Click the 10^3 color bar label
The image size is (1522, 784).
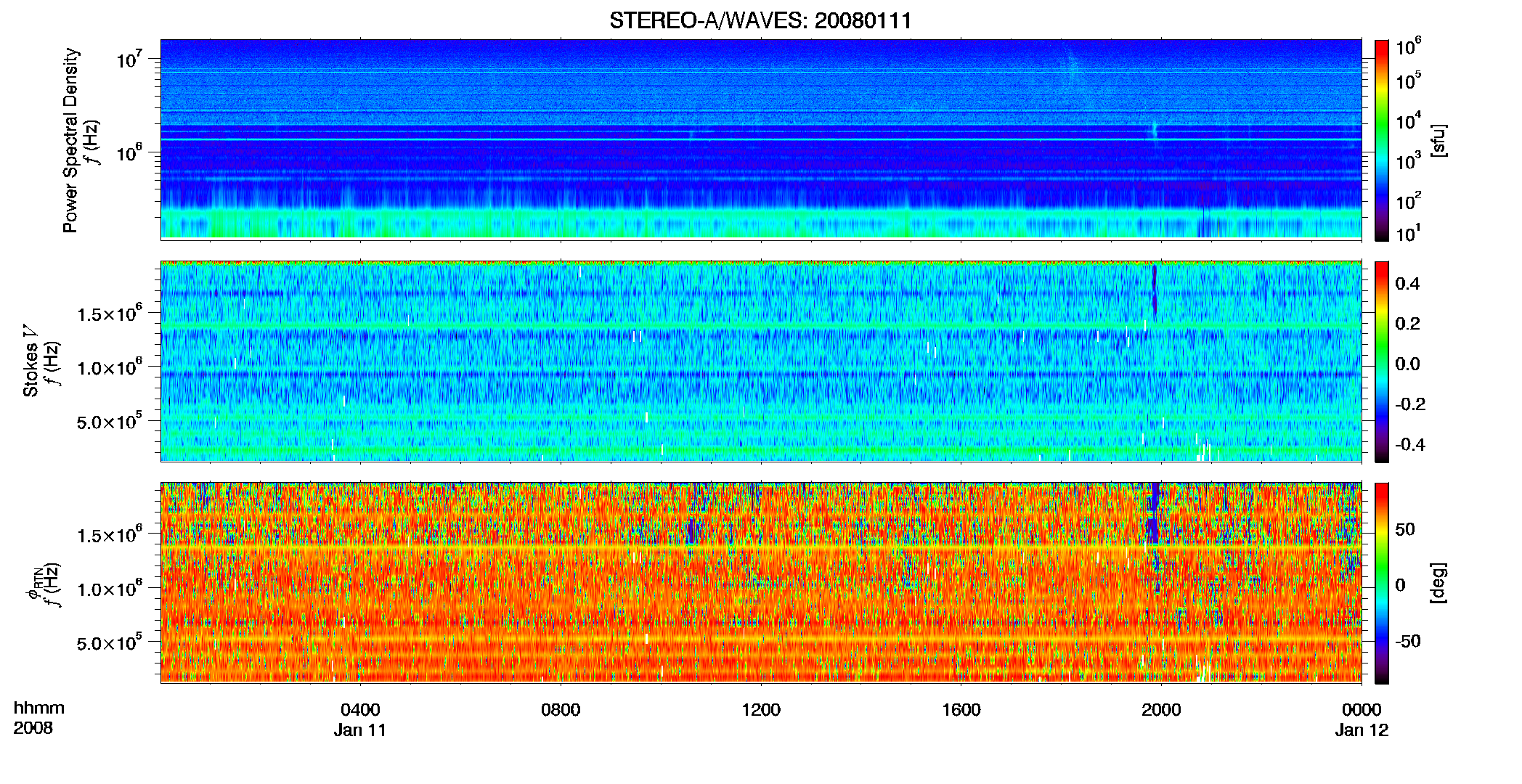1409,161
